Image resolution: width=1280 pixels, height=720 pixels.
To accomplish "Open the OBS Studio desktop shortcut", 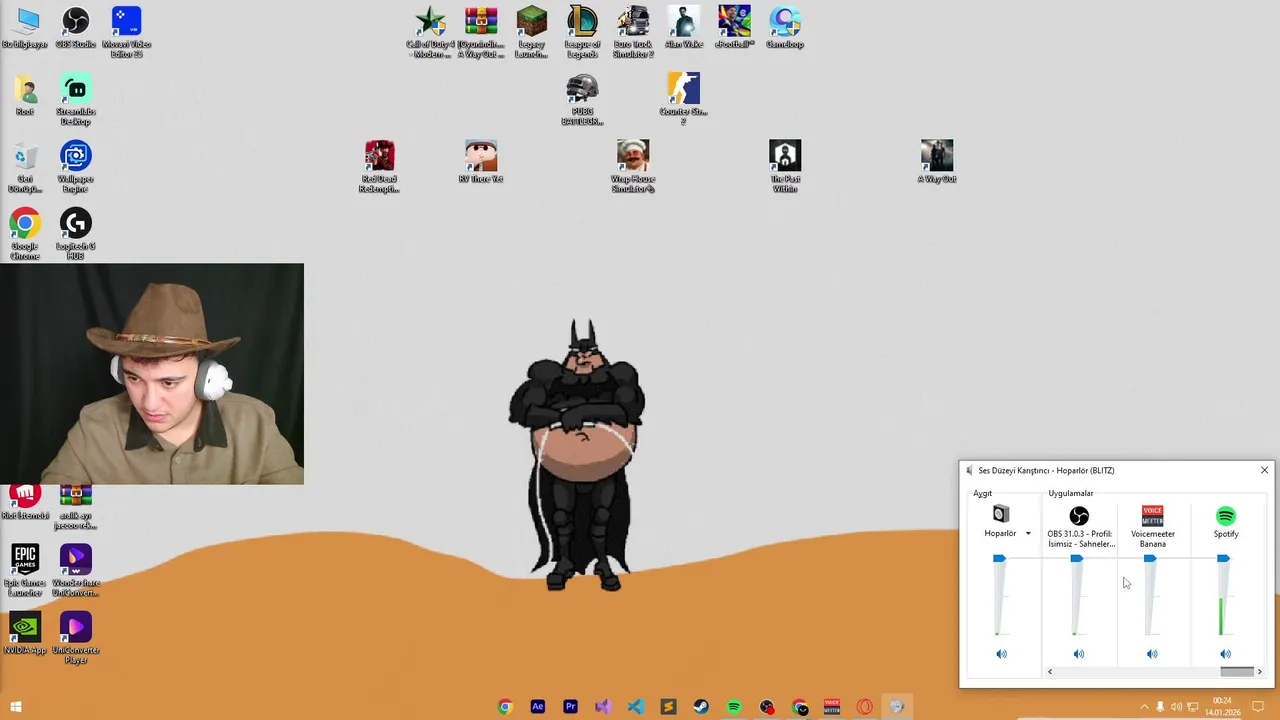I will coord(75,28).
